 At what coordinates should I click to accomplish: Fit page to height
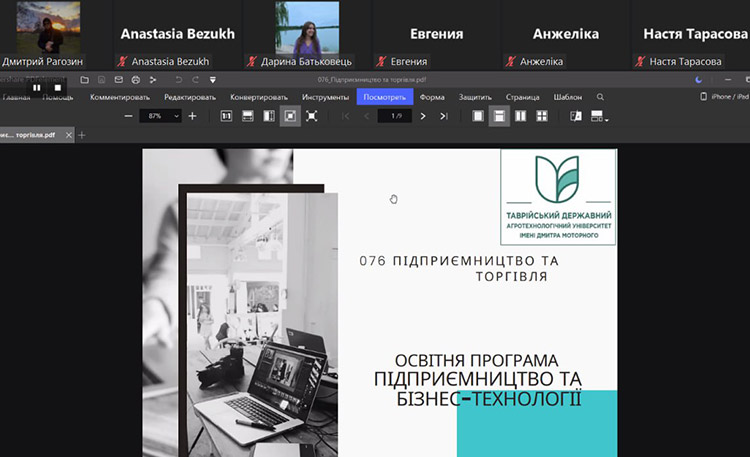point(269,116)
